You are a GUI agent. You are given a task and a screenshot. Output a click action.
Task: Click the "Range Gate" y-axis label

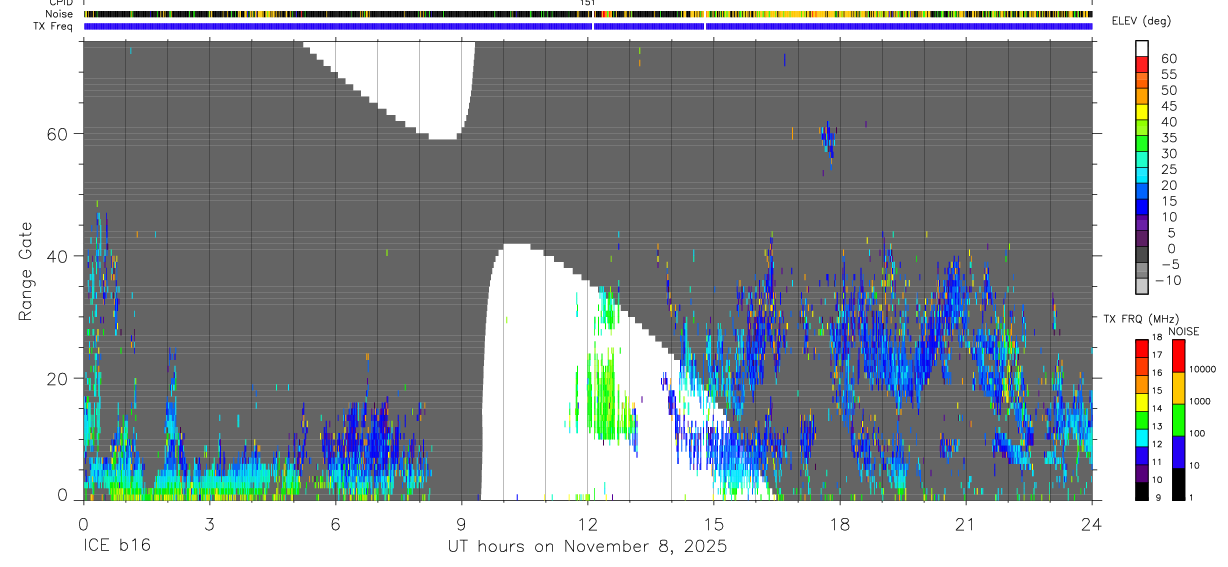click(26, 271)
